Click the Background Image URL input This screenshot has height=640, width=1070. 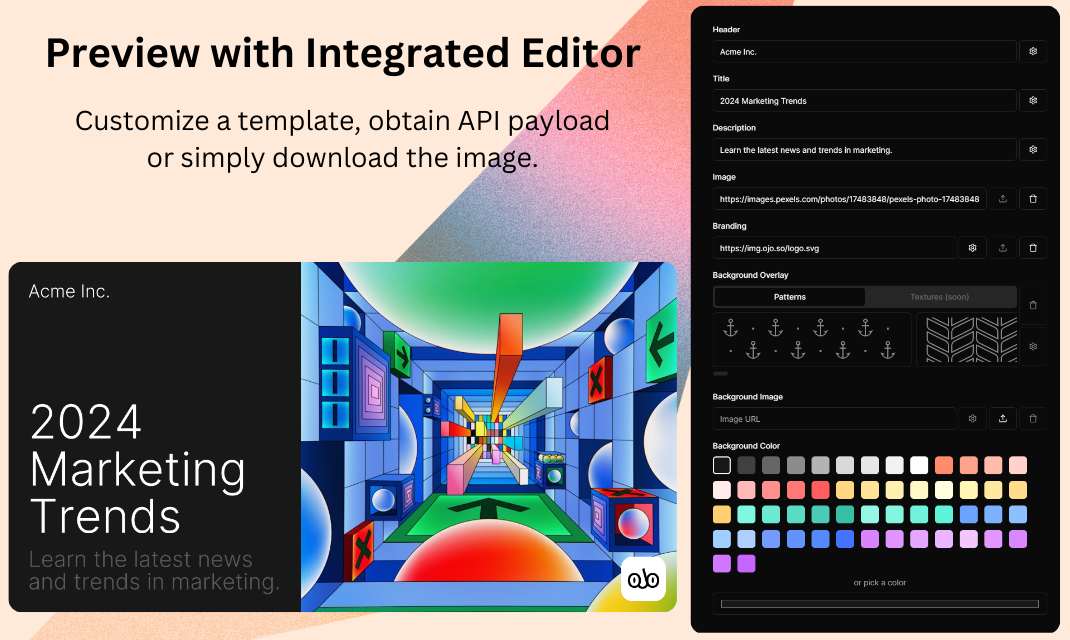coord(835,419)
